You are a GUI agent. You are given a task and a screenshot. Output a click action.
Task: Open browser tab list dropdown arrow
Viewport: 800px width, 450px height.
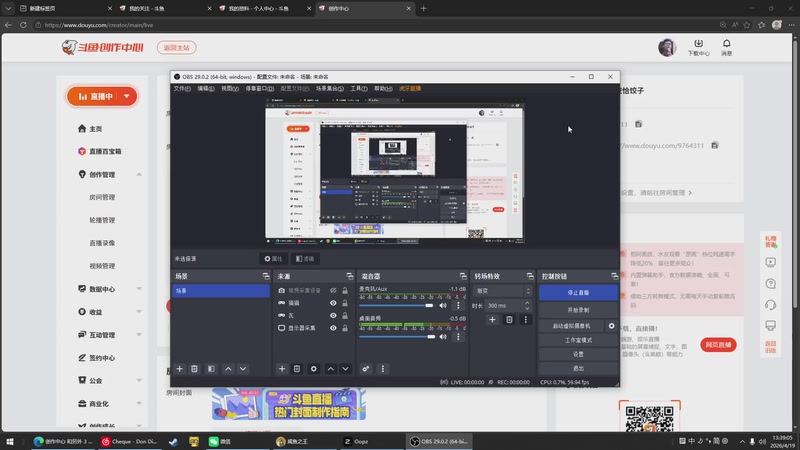(8, 8)
